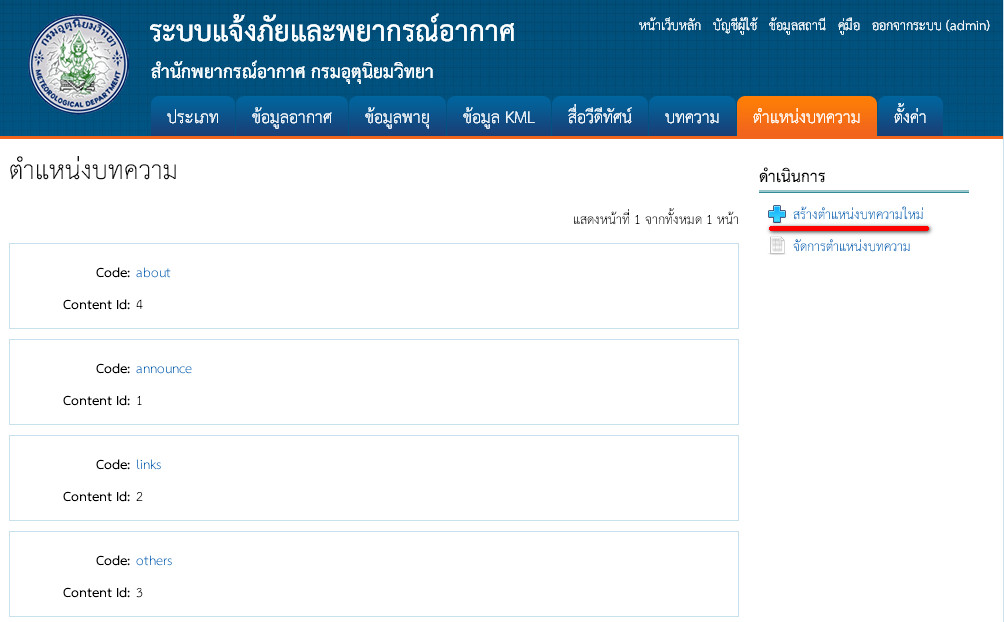Open the 'others' code link
This screenshot has width=1004, height=622.
[x=154, y=561]
